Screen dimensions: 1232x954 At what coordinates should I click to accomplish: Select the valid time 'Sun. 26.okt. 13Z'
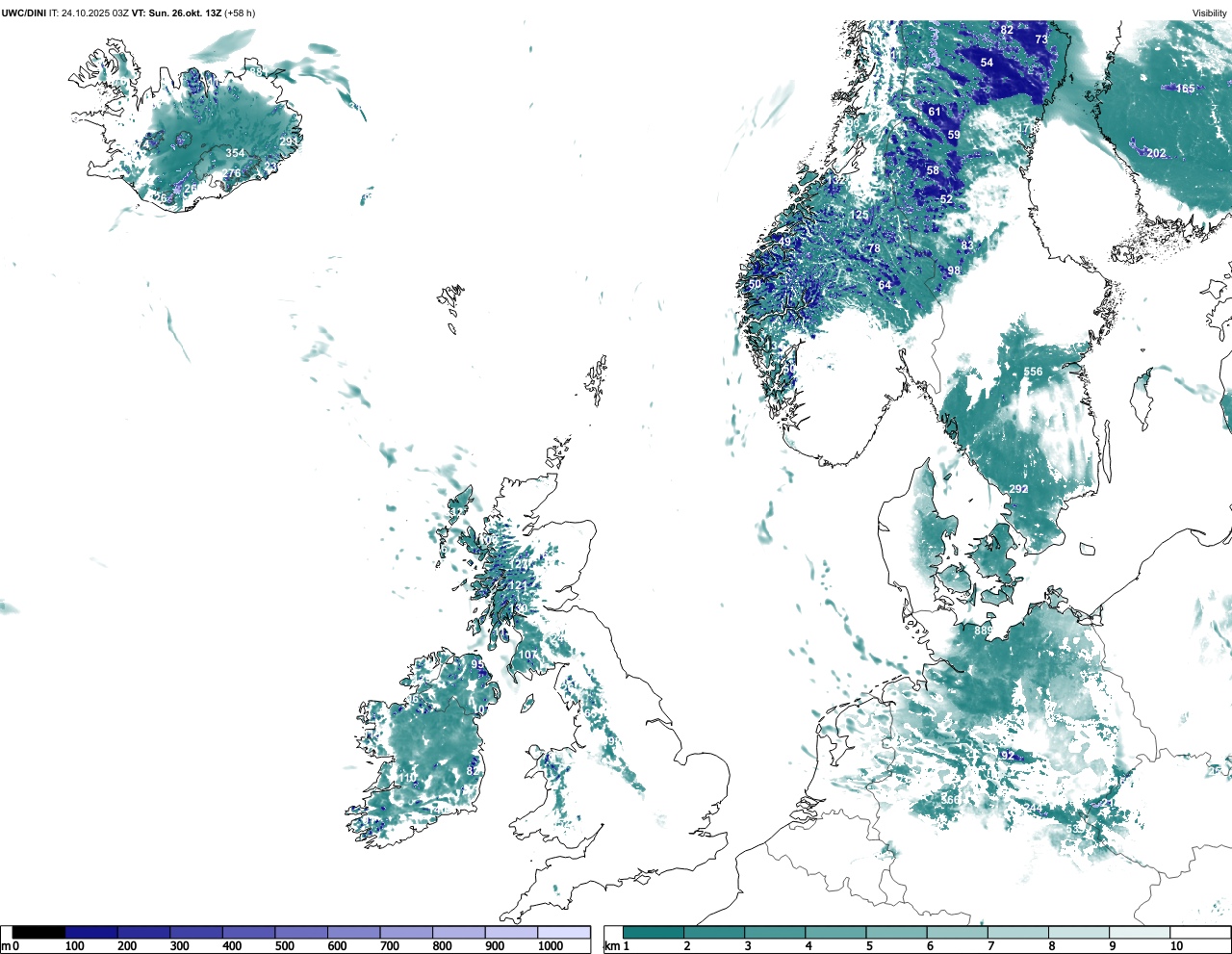coord(183,13)
